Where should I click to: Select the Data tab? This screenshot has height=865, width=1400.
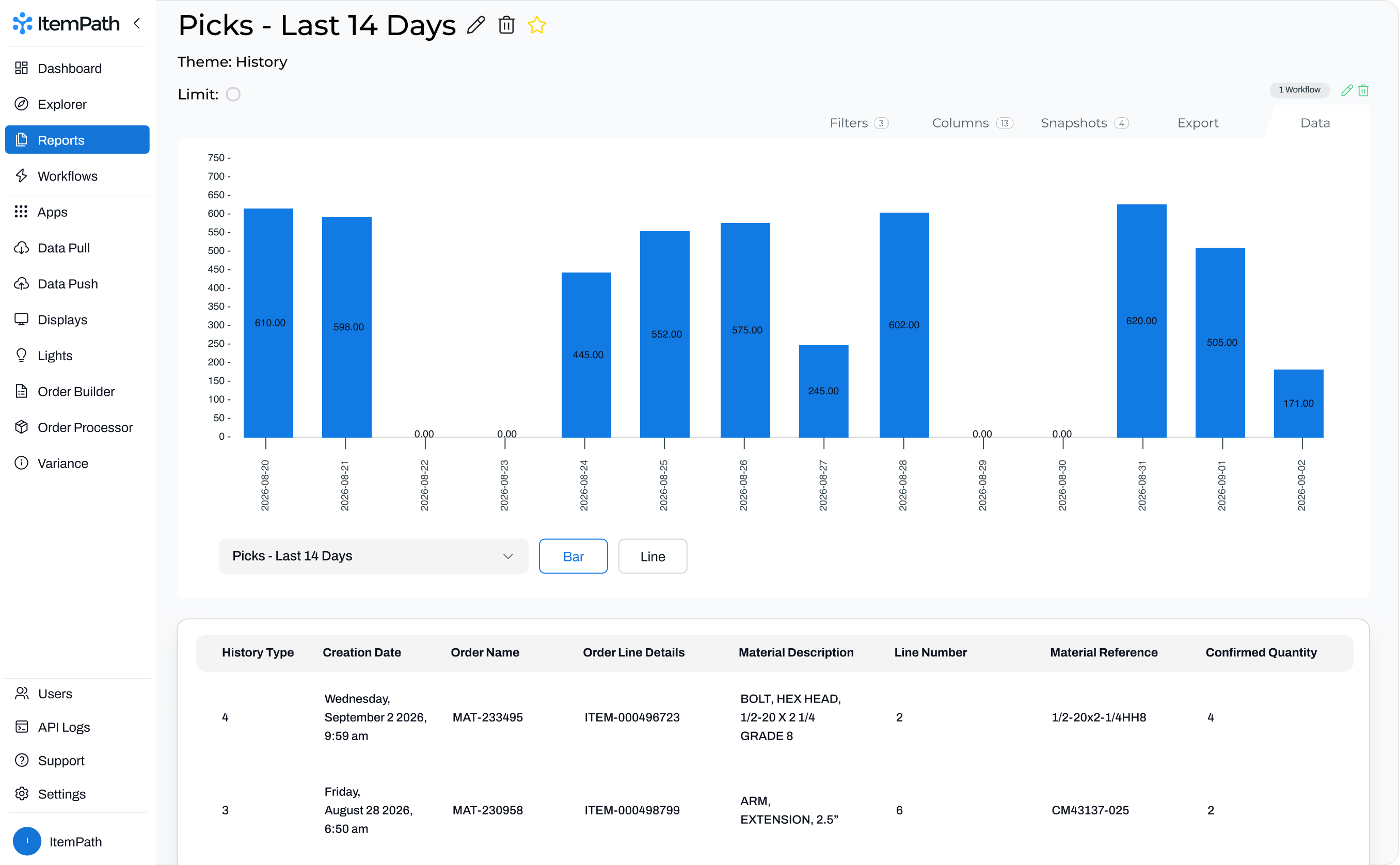click(1315, 123)
